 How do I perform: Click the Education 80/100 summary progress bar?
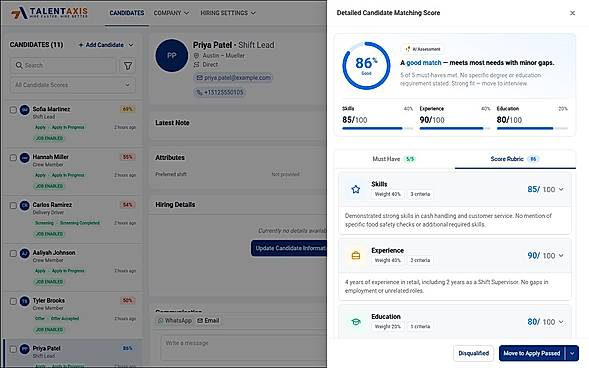tap(532, 128)
